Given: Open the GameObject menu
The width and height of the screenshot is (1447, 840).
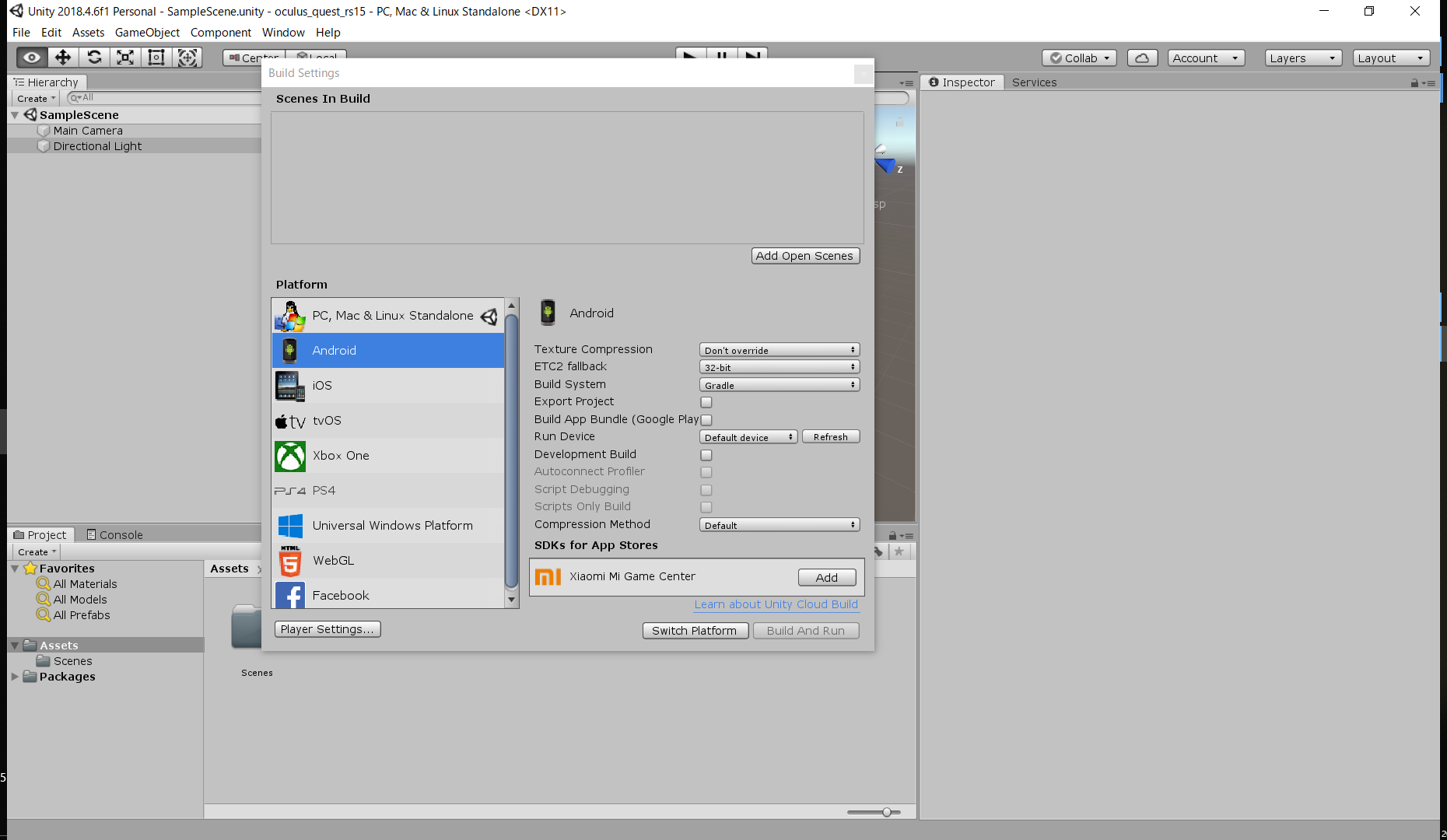Looking at the screenshot, I should (x=147, y=33).
